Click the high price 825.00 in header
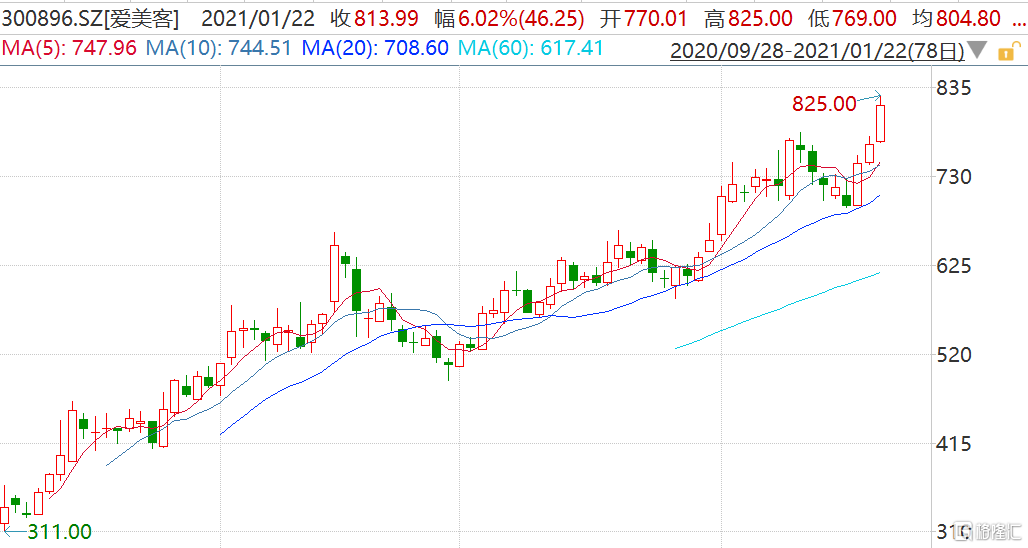 [760, 18]
